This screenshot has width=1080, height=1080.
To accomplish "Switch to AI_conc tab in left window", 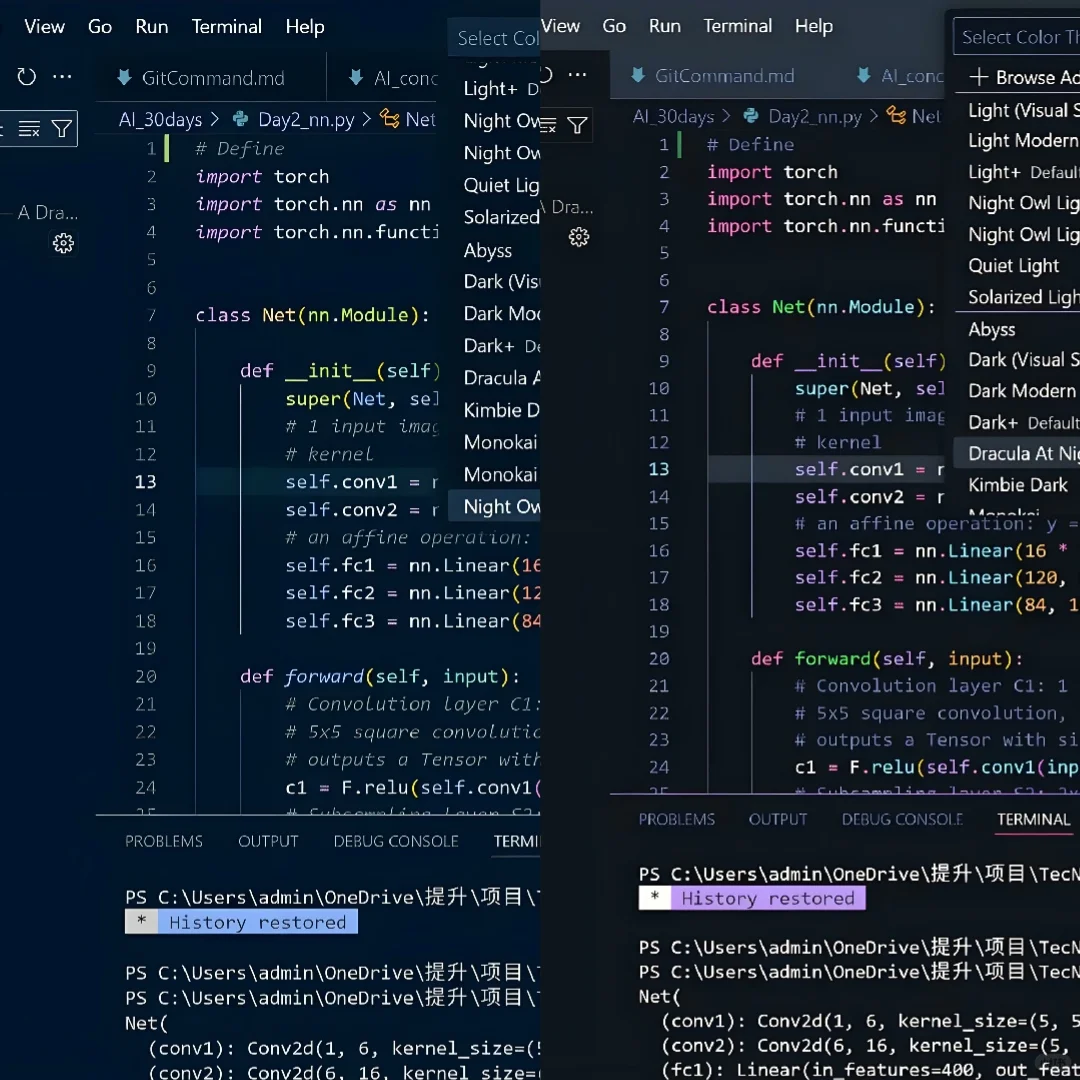I will pyautogui.click(x=393, y=78).
